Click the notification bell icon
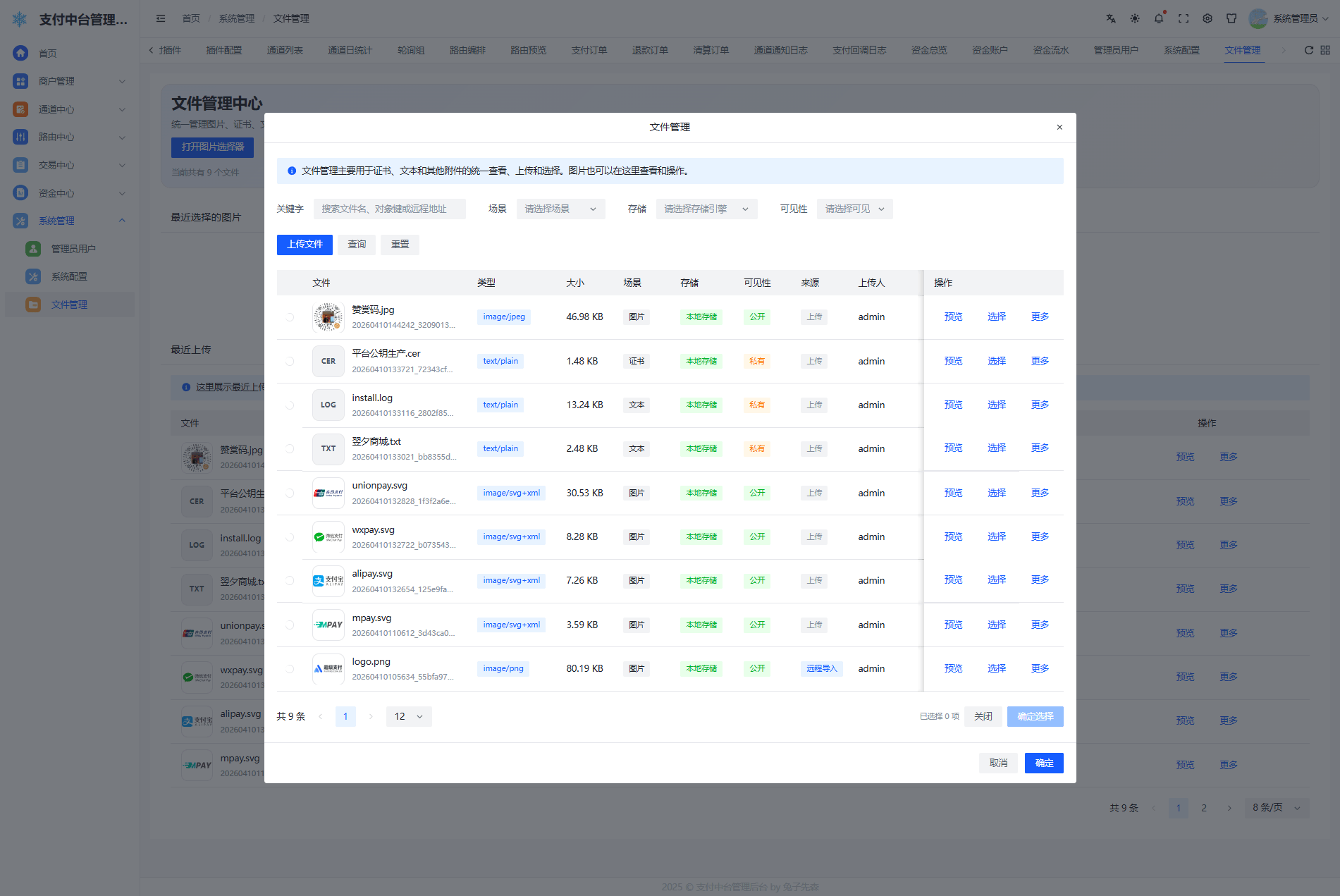1340x896 pixels. pyautogui.click(x=1159, y=19)
